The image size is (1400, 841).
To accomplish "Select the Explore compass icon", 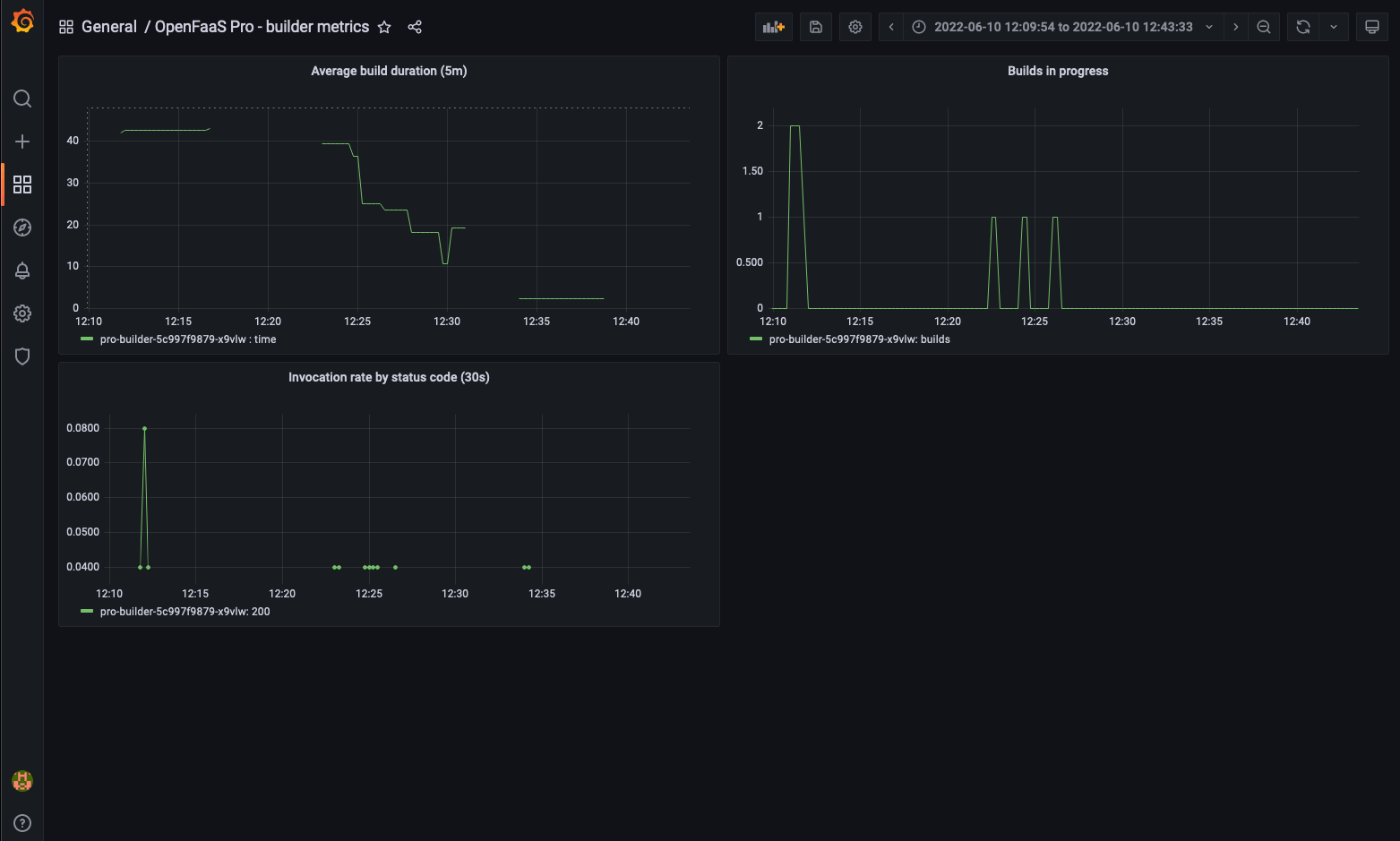I will pos(22,227).
